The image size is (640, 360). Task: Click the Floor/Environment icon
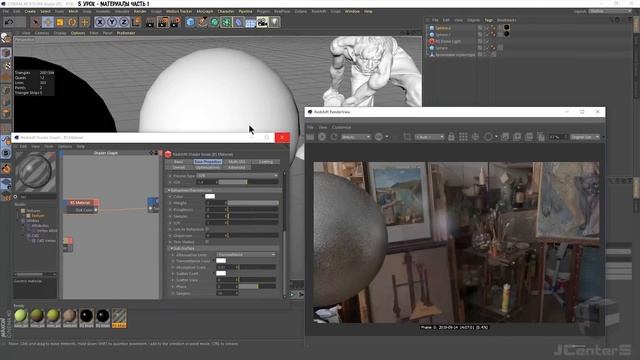pyautogui.click(x=250, y=22)
